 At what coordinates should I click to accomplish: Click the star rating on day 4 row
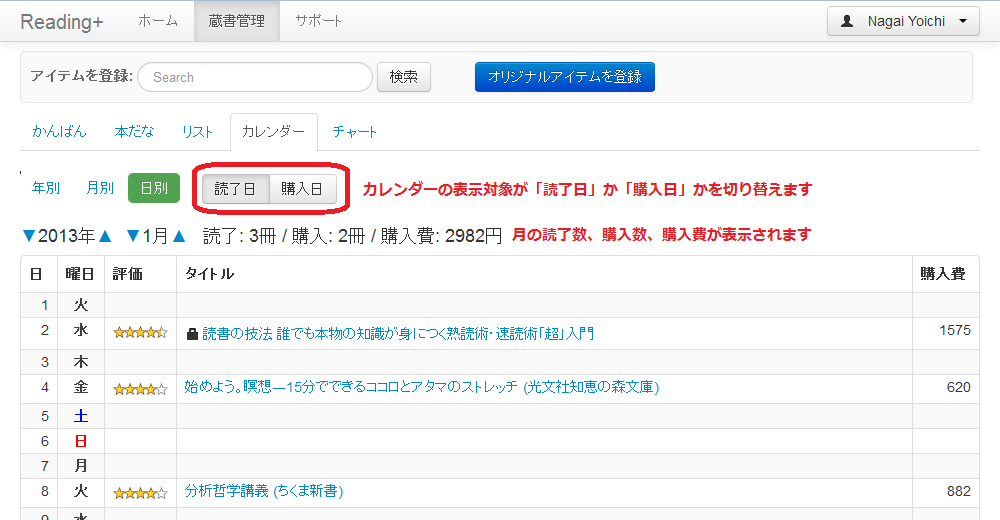point(140,389)
